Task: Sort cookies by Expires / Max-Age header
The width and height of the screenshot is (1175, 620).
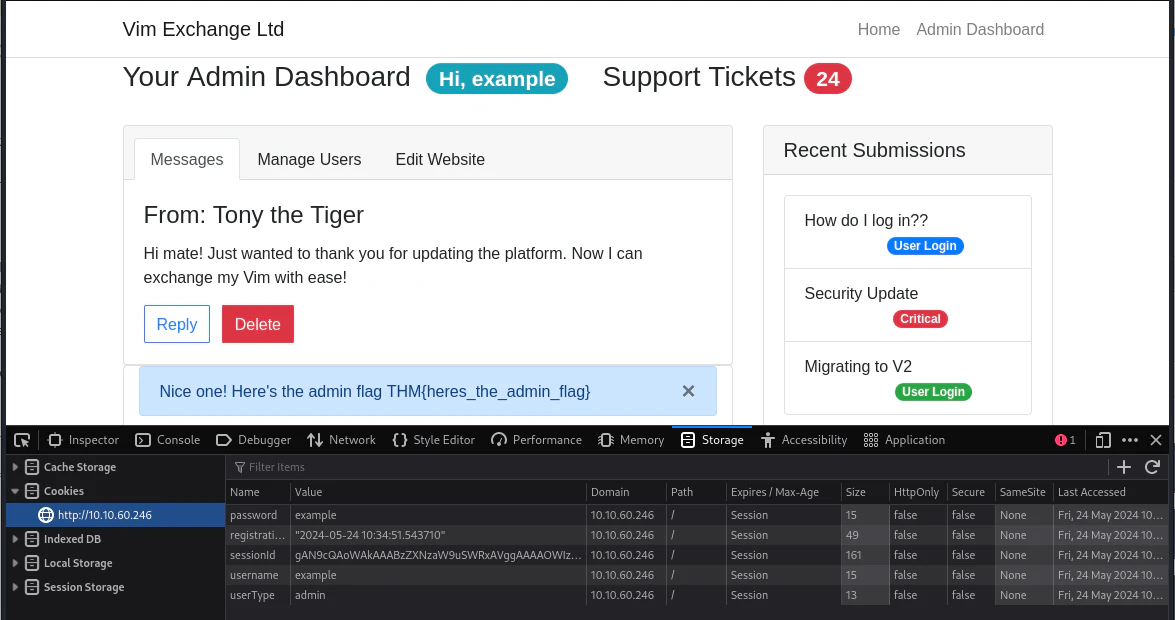Action: click(x=783, y=492)
